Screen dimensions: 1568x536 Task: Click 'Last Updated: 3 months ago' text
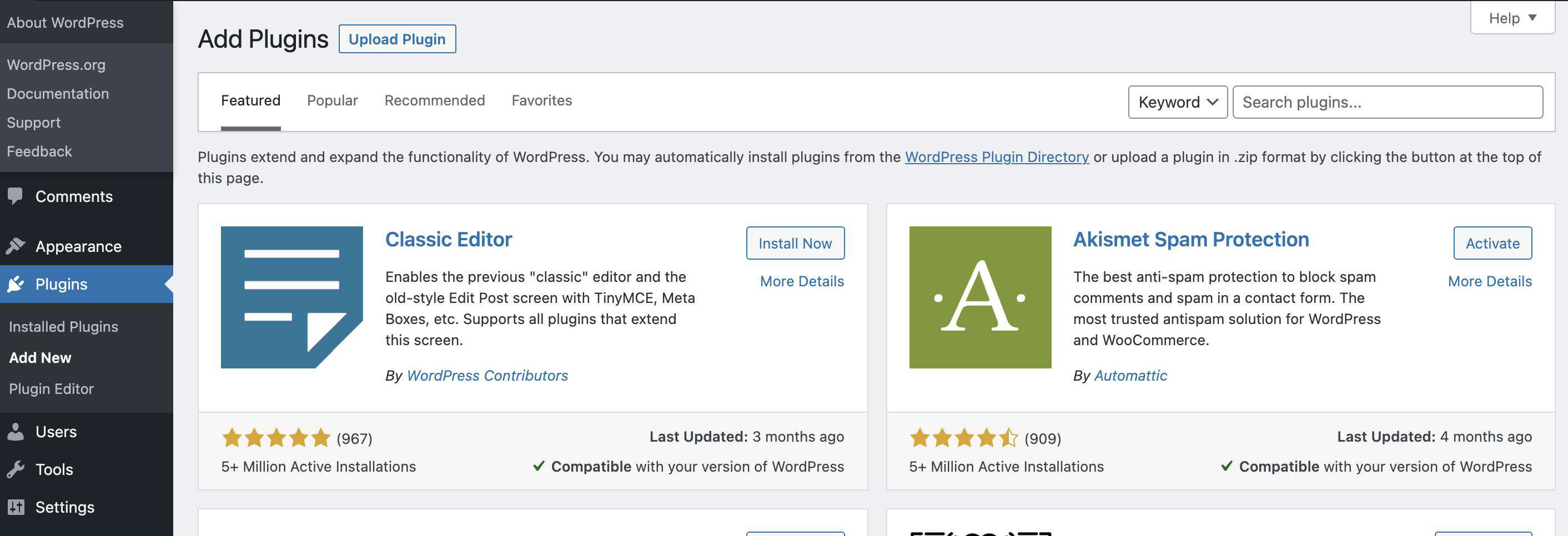point(746,436)
